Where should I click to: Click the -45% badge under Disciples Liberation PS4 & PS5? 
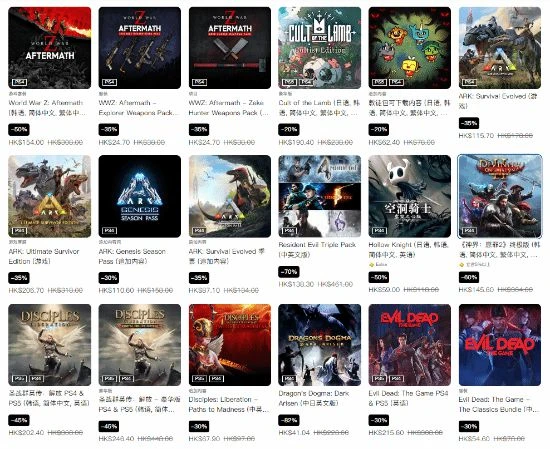19,420
